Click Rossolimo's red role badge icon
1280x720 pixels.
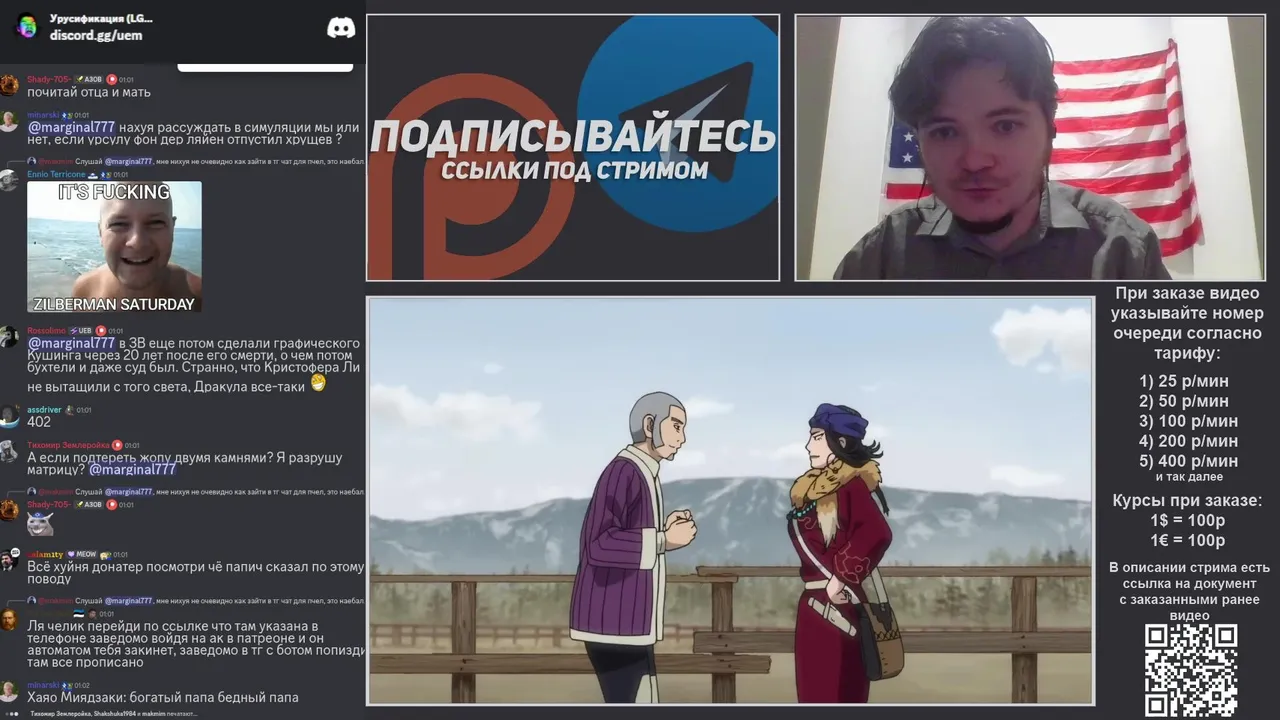click(x=101, y=331)
